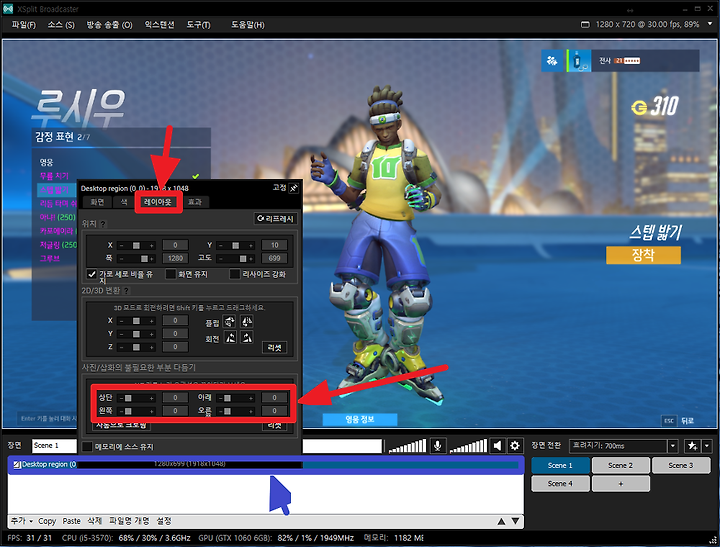The width and height of the screenshot is (720, 547).
Task: Add a new scene with the + button
Action: (620, 484)
